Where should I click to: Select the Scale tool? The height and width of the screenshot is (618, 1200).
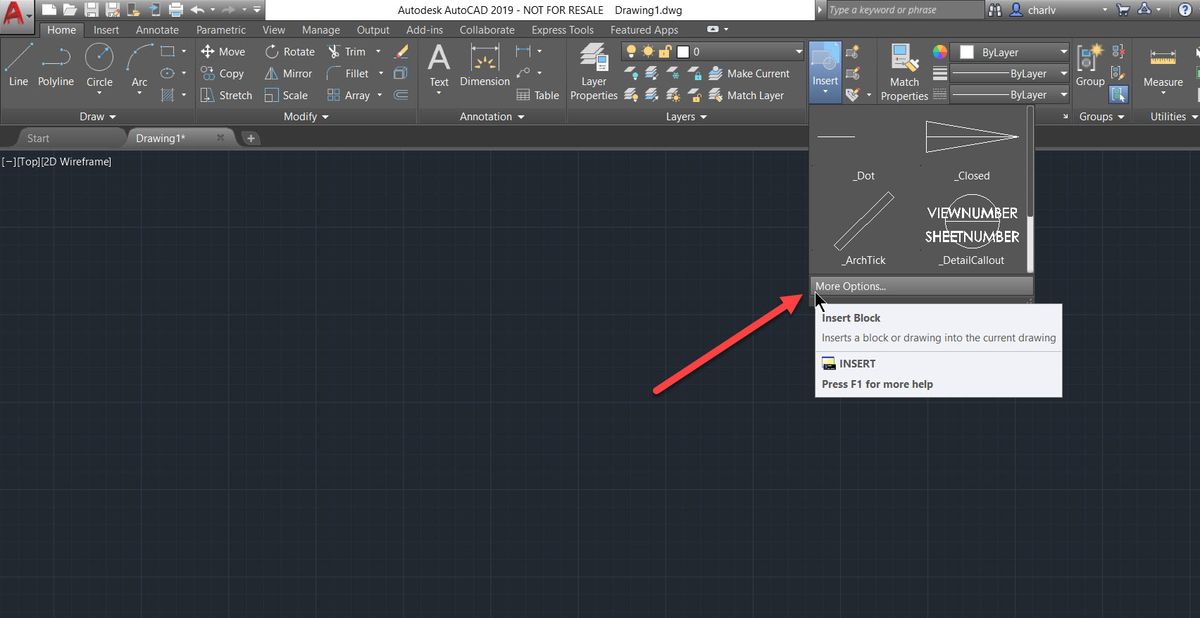[286, 95]
